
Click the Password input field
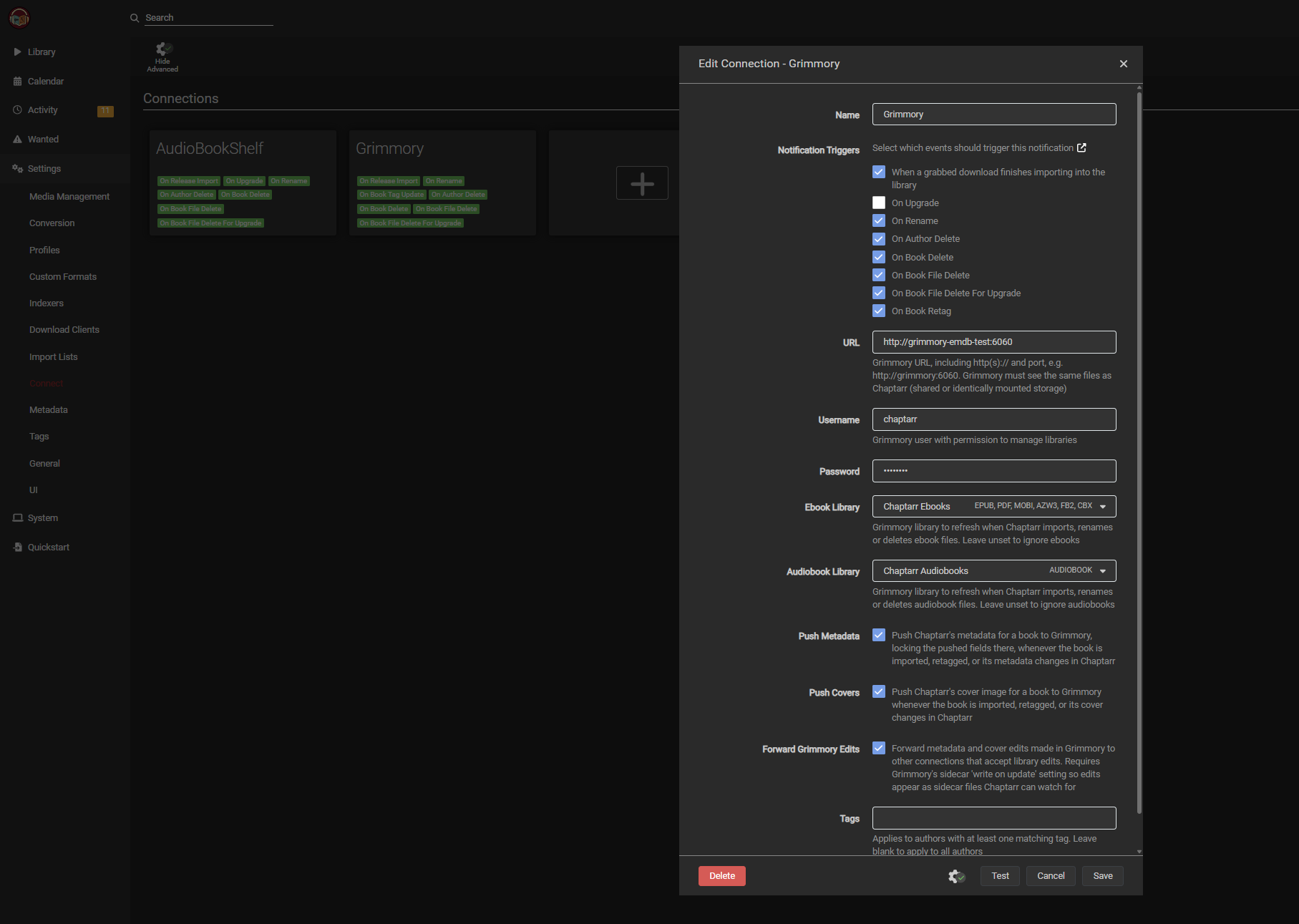[x=994, y=471]
